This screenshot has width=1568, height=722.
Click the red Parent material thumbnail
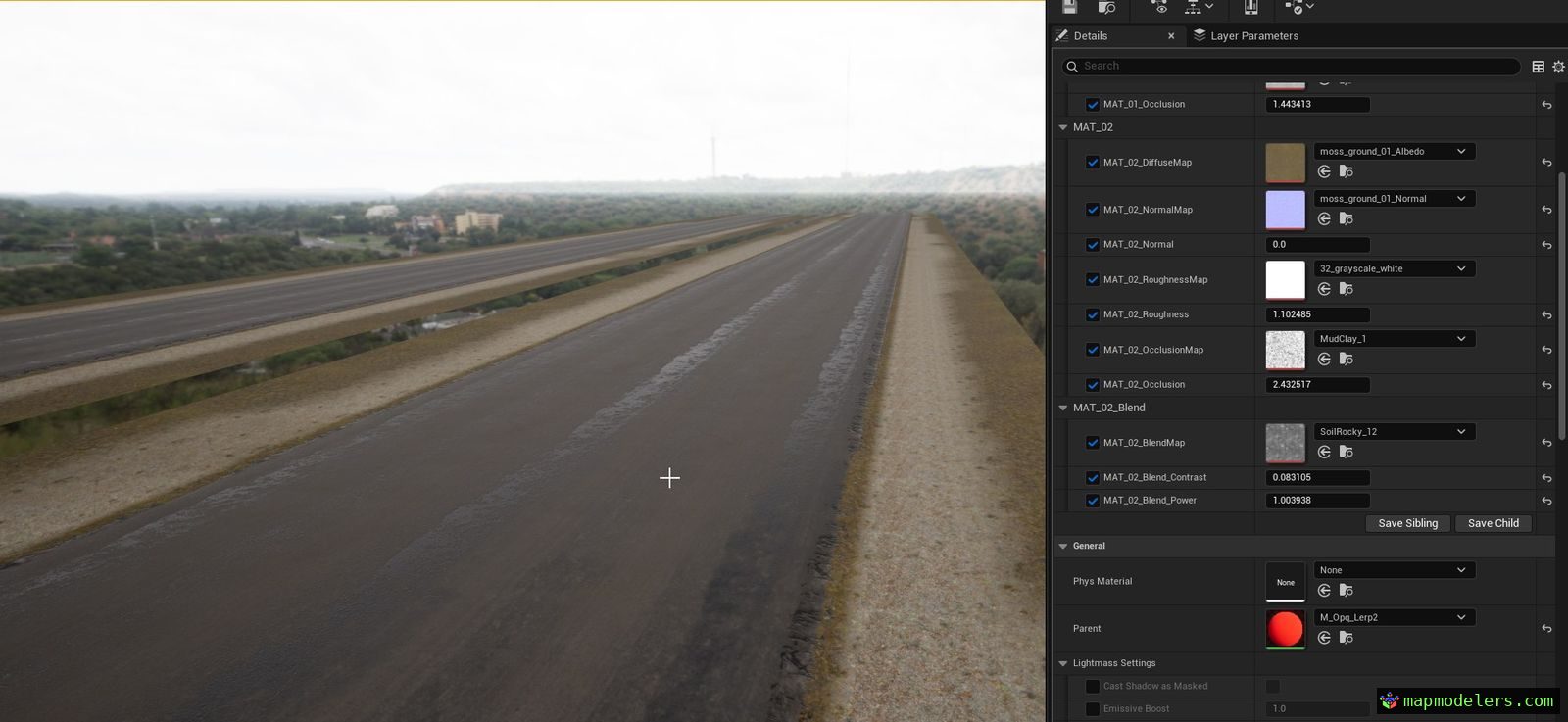(1286, 628)
